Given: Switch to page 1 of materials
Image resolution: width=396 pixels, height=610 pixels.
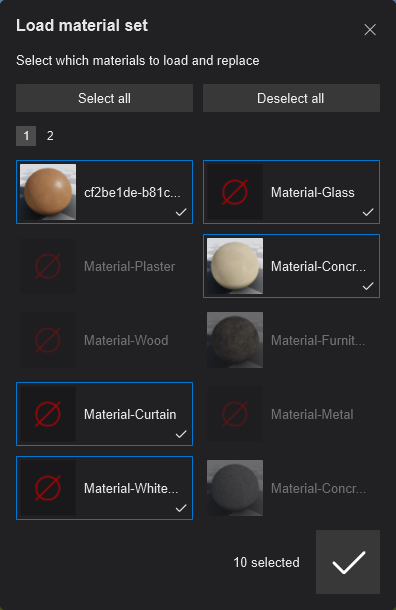Looking at the screenshot, I should coord(26,136).
